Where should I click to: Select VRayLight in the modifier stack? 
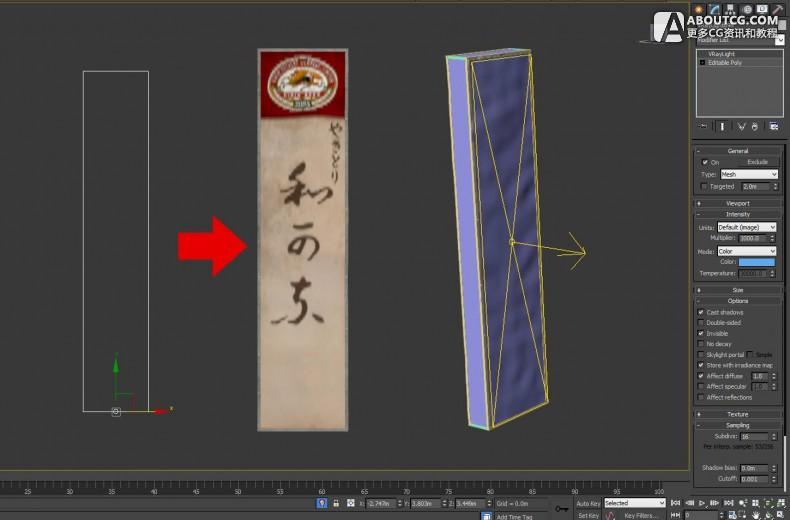coord(722,54)
